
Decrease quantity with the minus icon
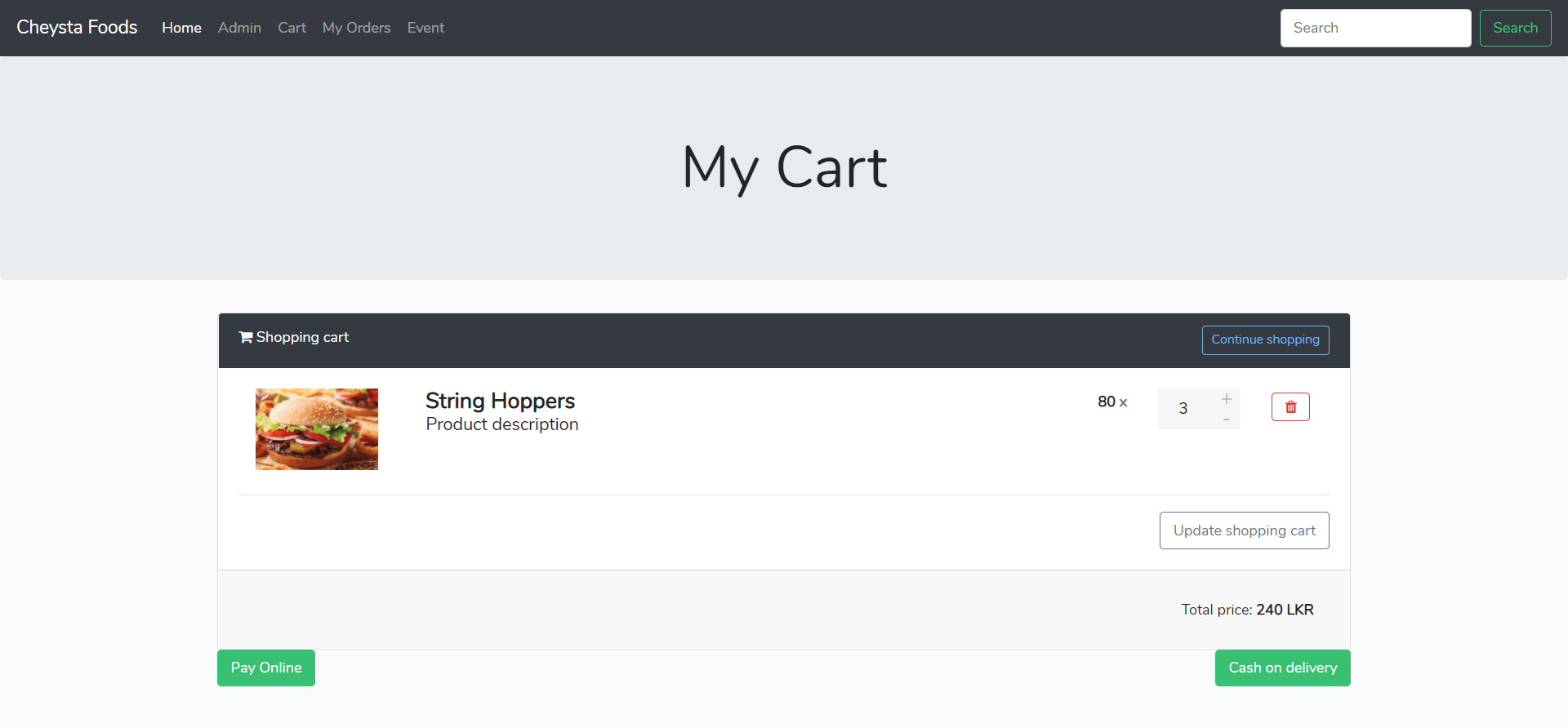[x=1227, y=419]
